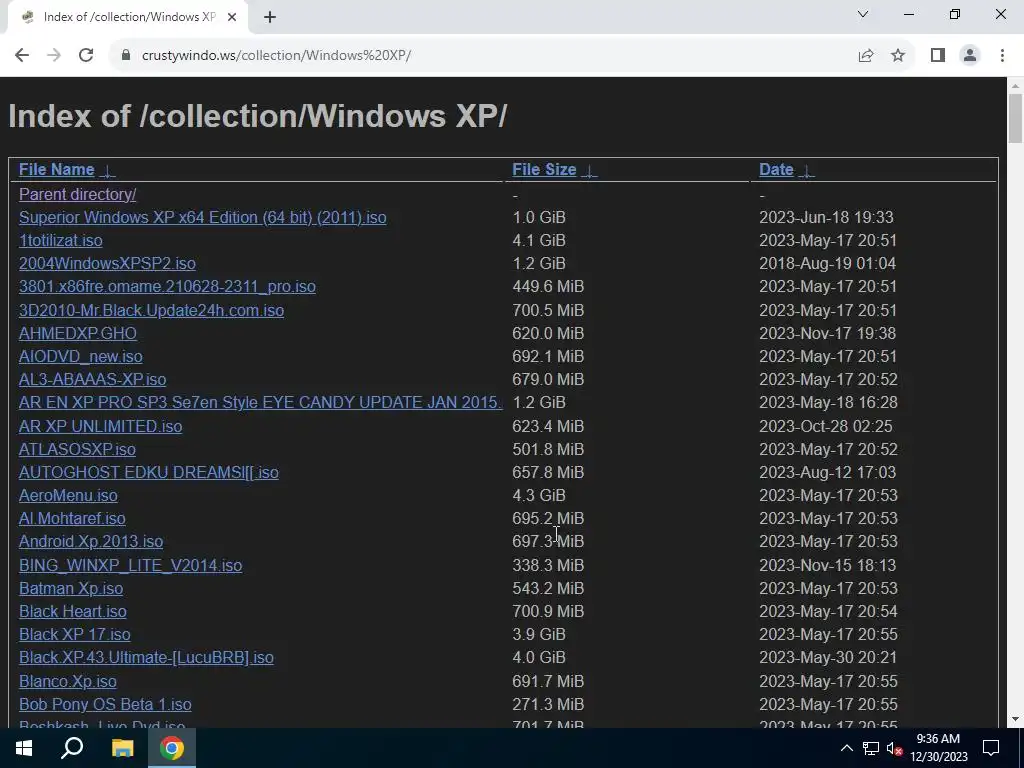Click the 2018-Aug-19 01:04 date text

click(x=827, y=263)
